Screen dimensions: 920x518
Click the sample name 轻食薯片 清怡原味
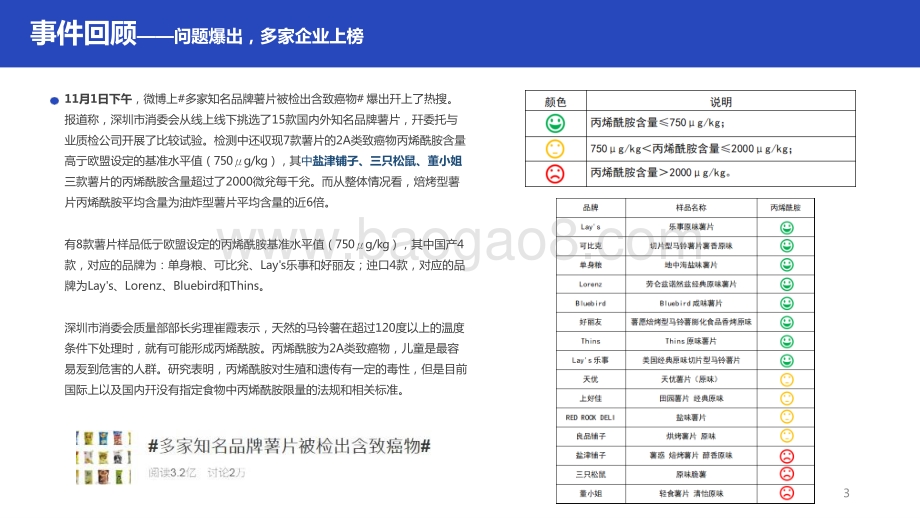691,493
